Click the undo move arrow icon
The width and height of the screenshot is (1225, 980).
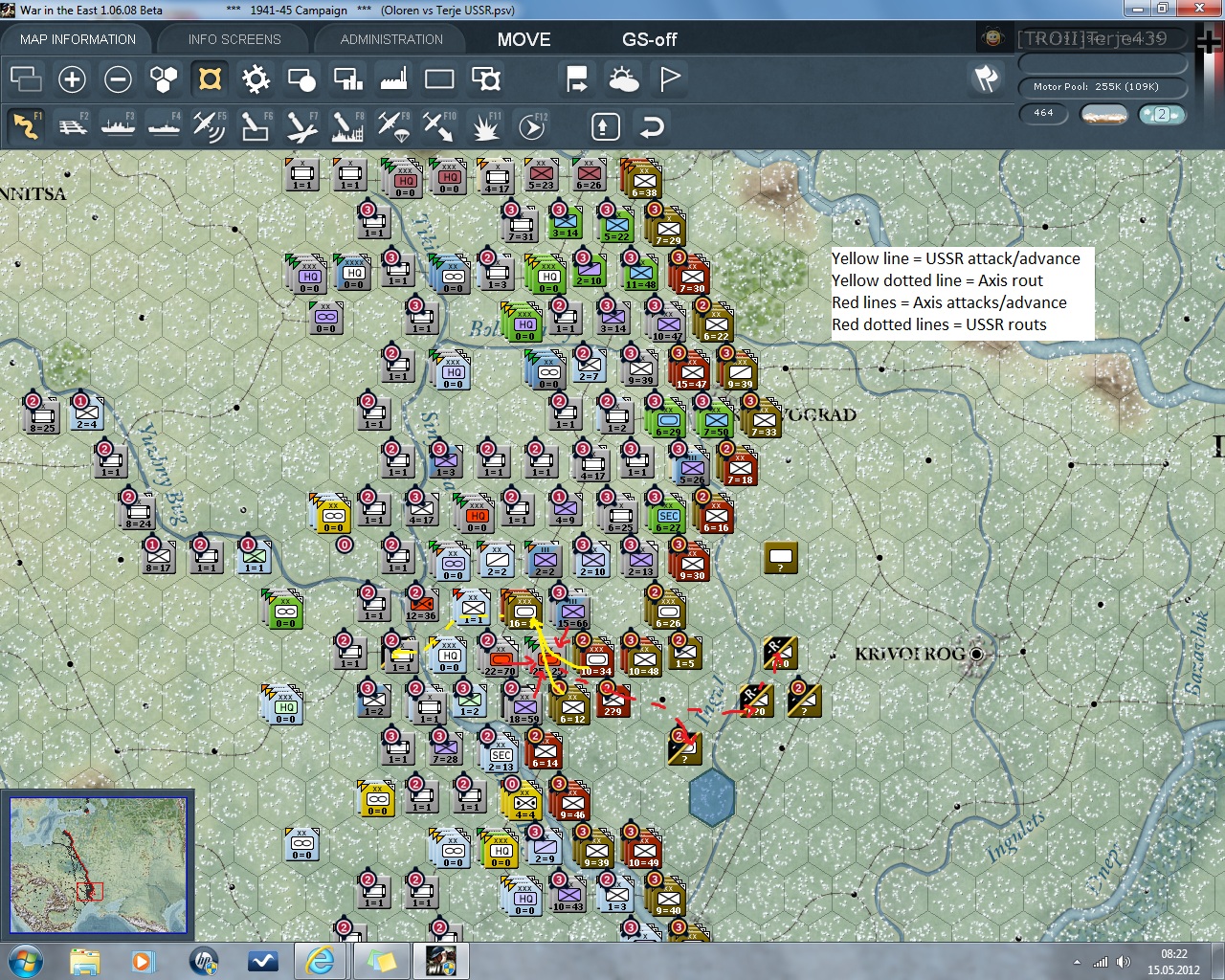tap(652, 126)
